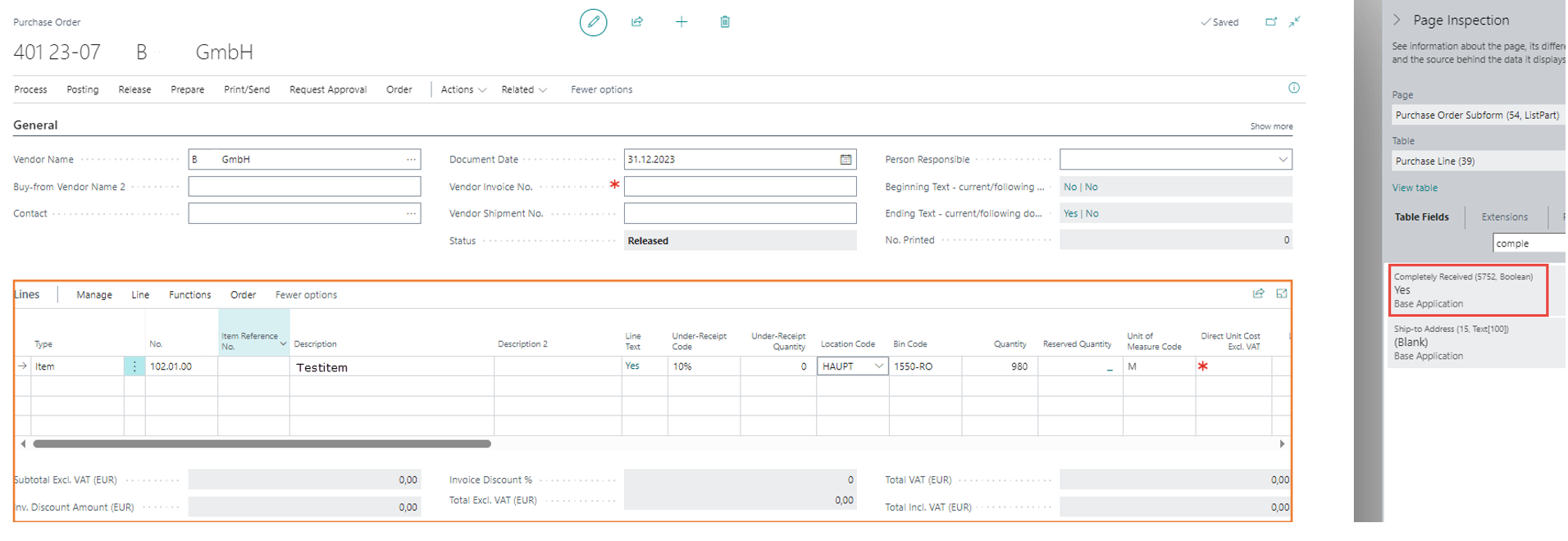Open the Person Responsible dropdown
This screenshot has width=1568, height=541.
coord(1283,160)
